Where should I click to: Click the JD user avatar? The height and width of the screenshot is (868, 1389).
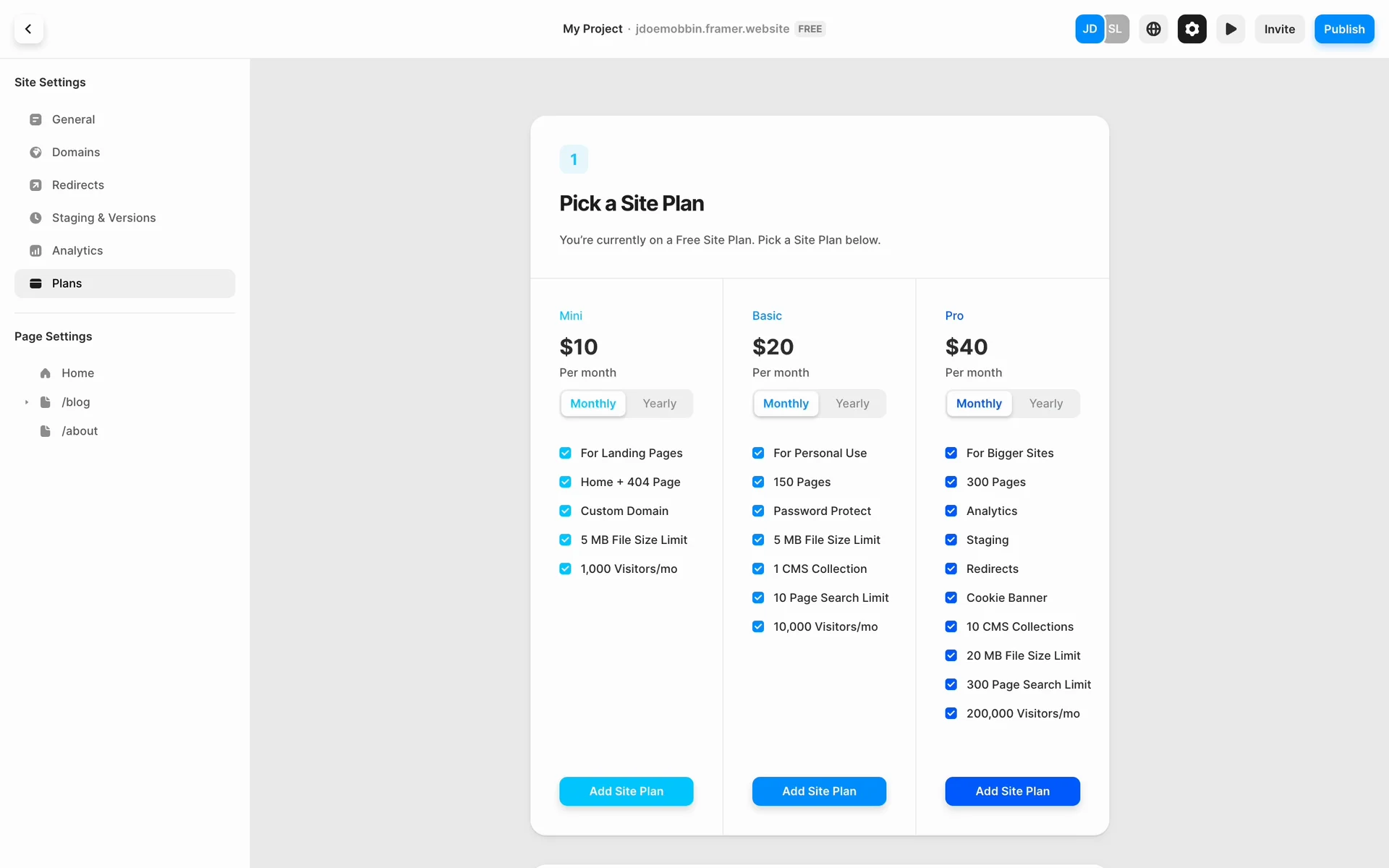click(1089, 29)
